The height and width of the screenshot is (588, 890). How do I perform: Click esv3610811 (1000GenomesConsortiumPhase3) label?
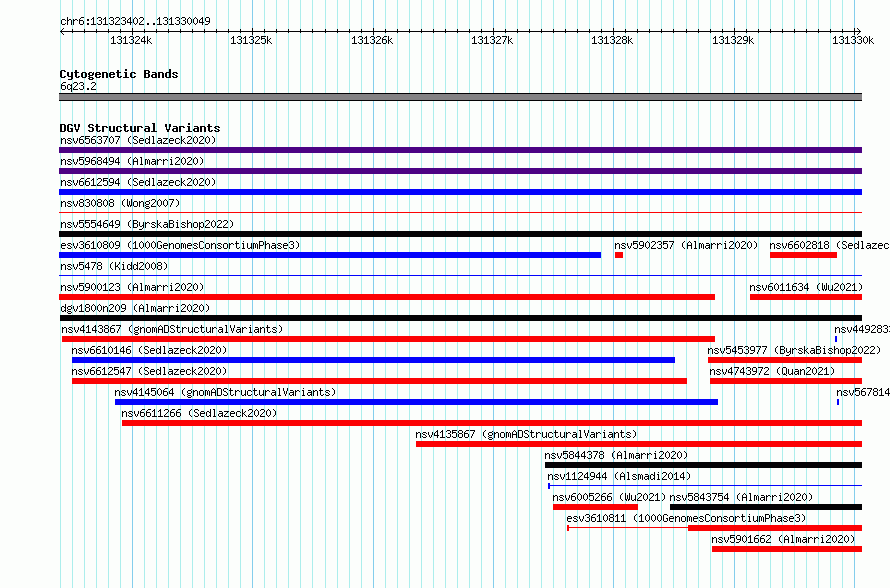(x=686, y=518)
